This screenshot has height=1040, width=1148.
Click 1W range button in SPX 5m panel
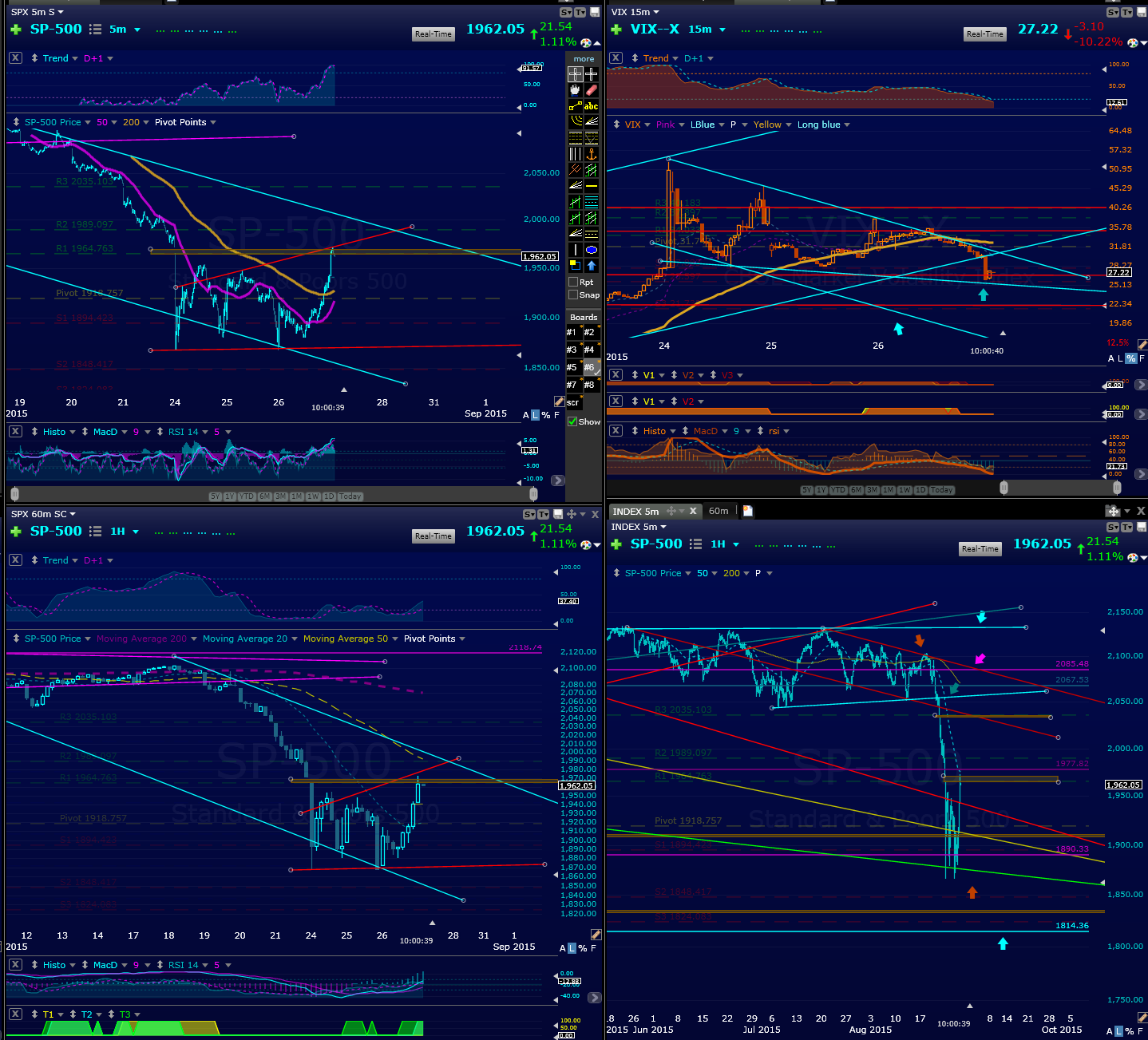coord(313,496)
